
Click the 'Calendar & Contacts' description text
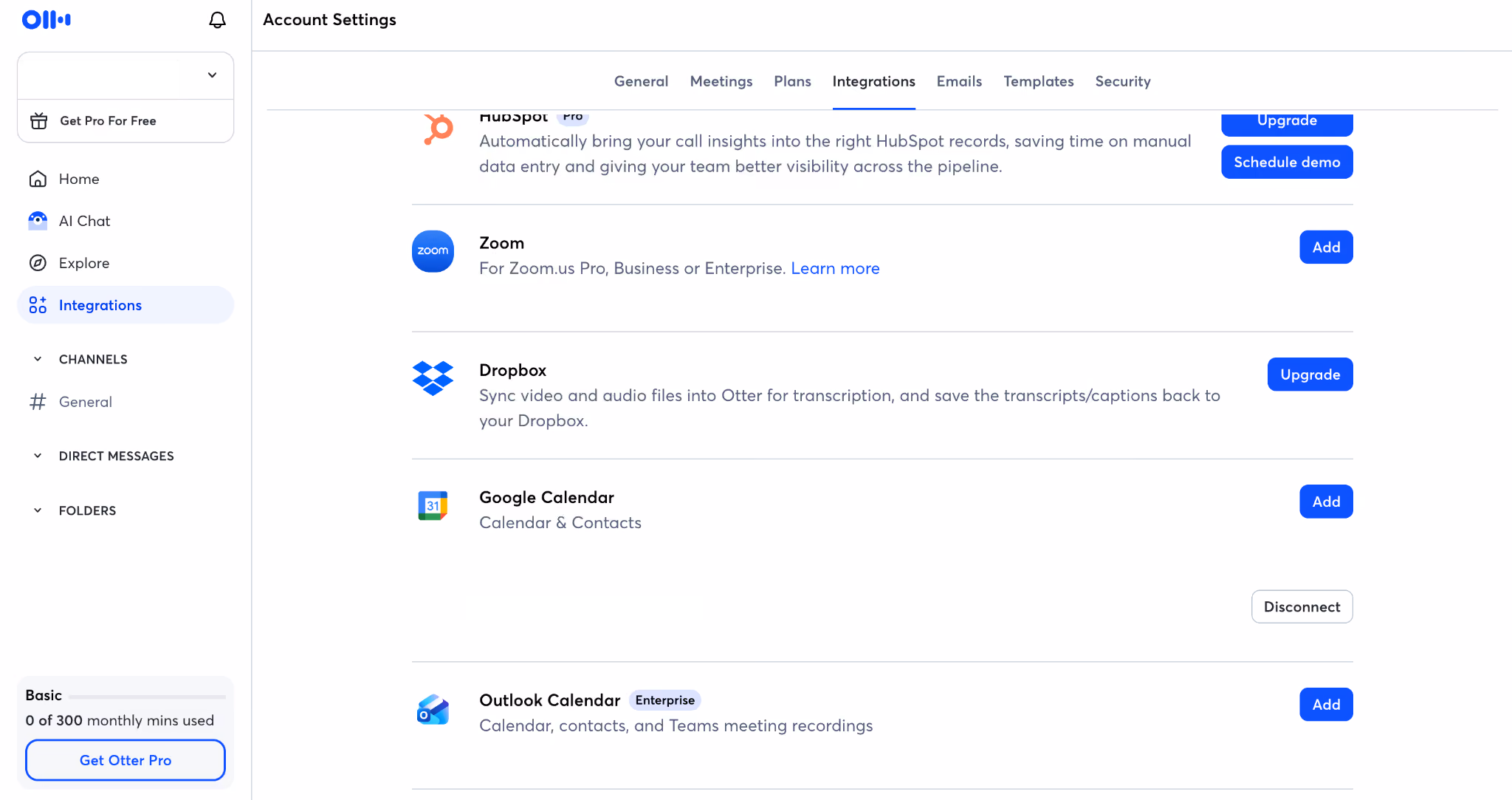coord(560,523)
